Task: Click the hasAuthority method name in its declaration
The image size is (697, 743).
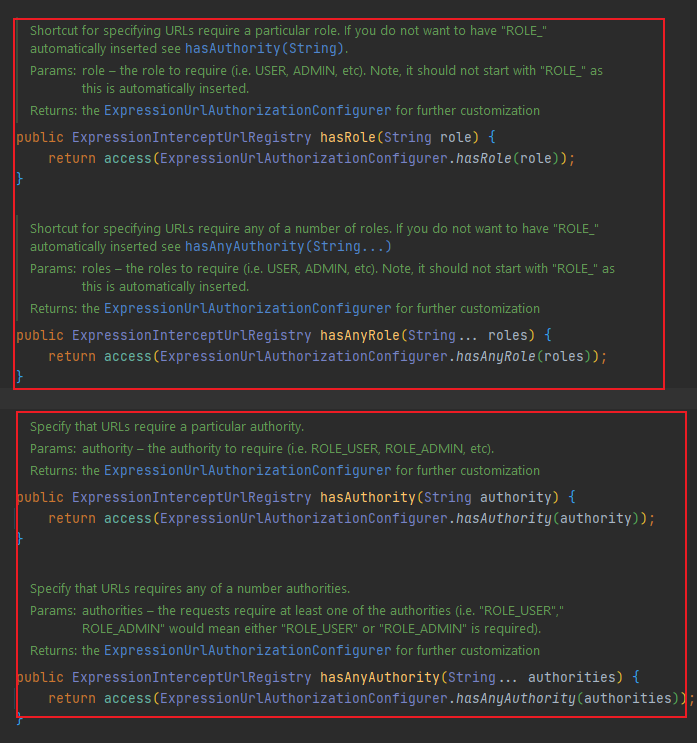Action: coord(368,498)
